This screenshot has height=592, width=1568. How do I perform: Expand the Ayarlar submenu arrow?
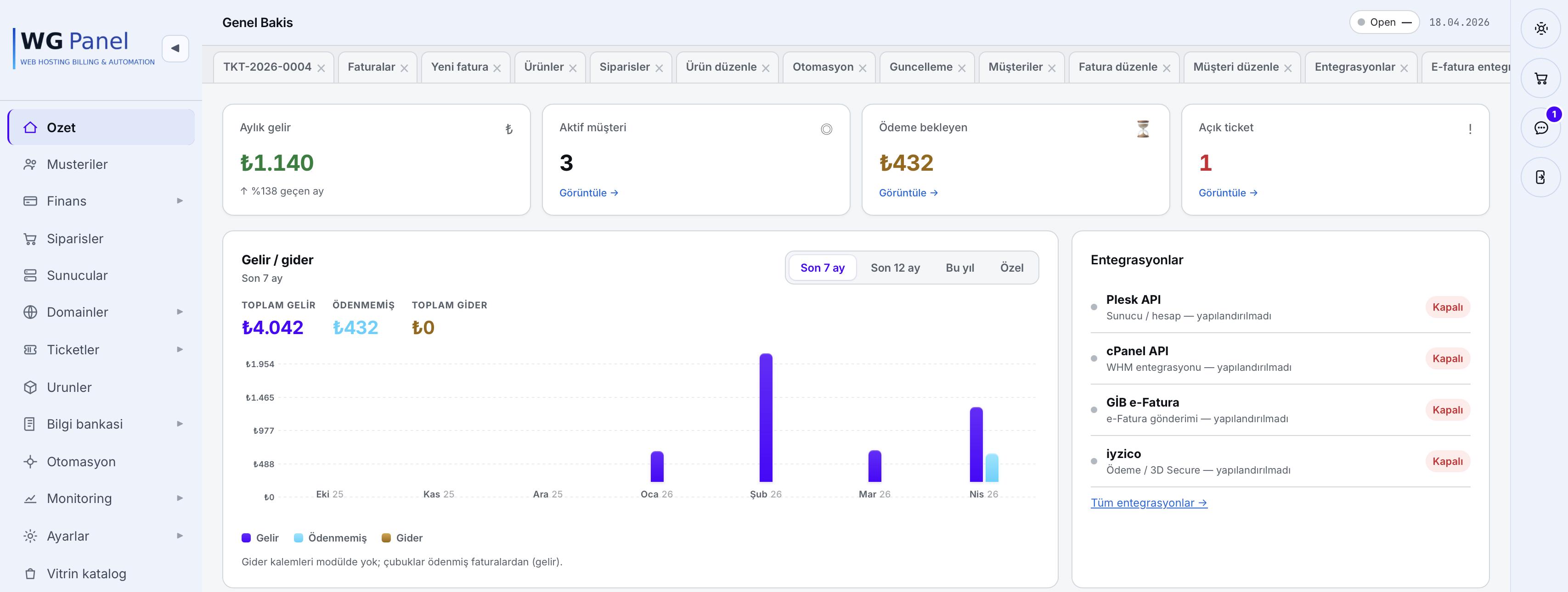[180, 536]
